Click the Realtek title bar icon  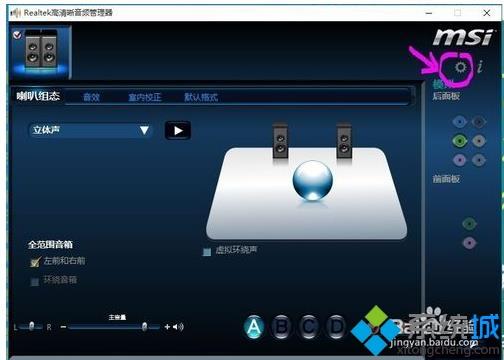point(16,13)
